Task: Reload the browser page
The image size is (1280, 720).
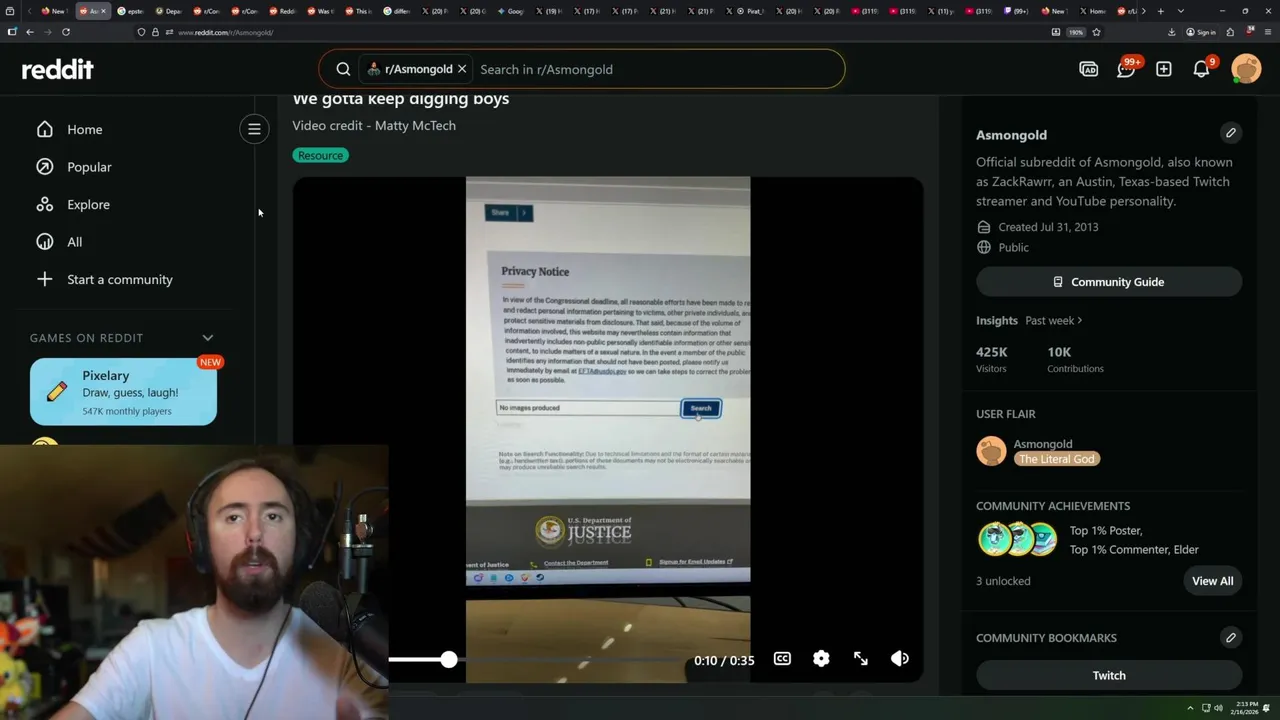Action: coord(66,32)
